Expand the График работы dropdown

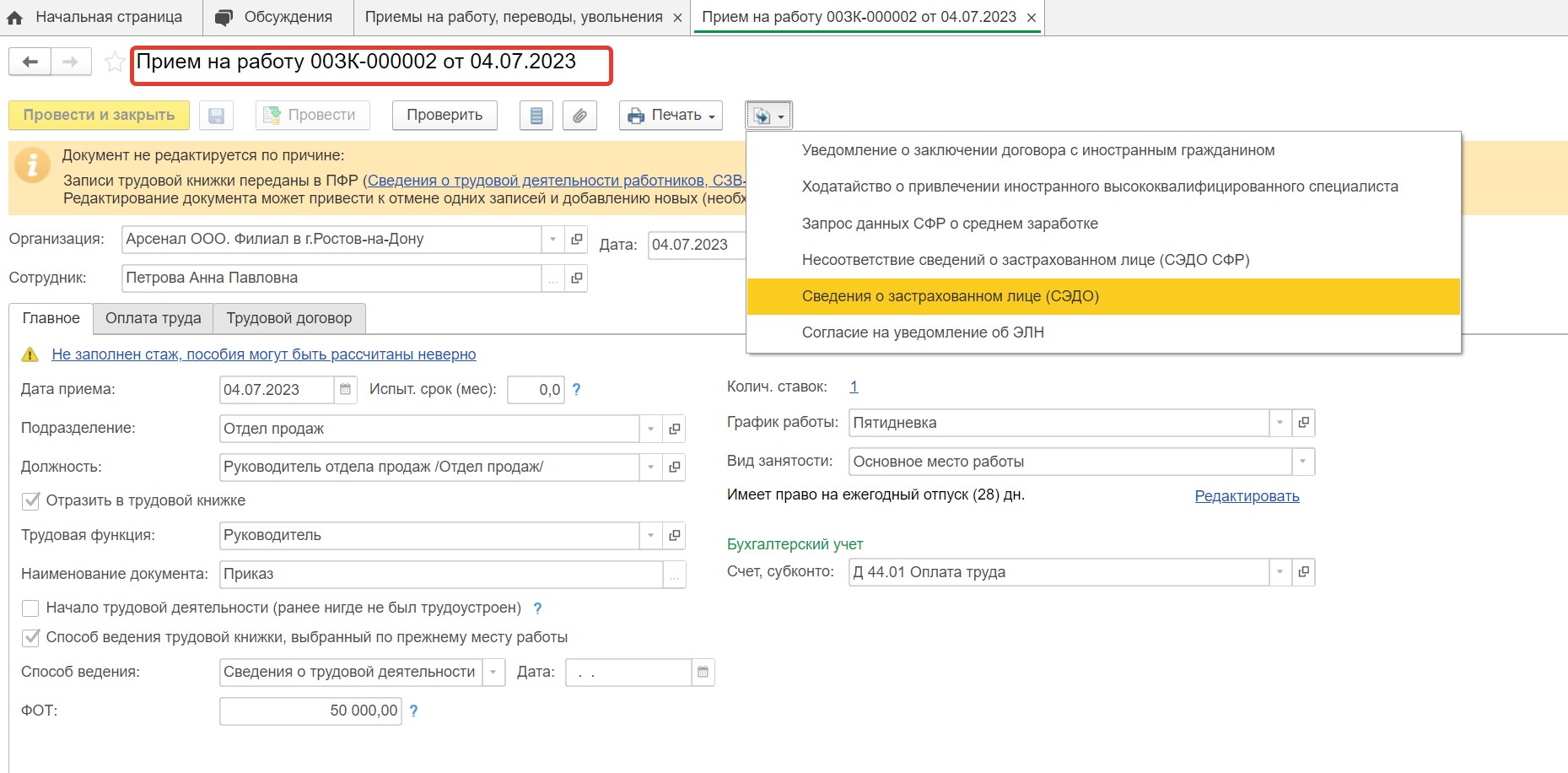point(1280,423)
